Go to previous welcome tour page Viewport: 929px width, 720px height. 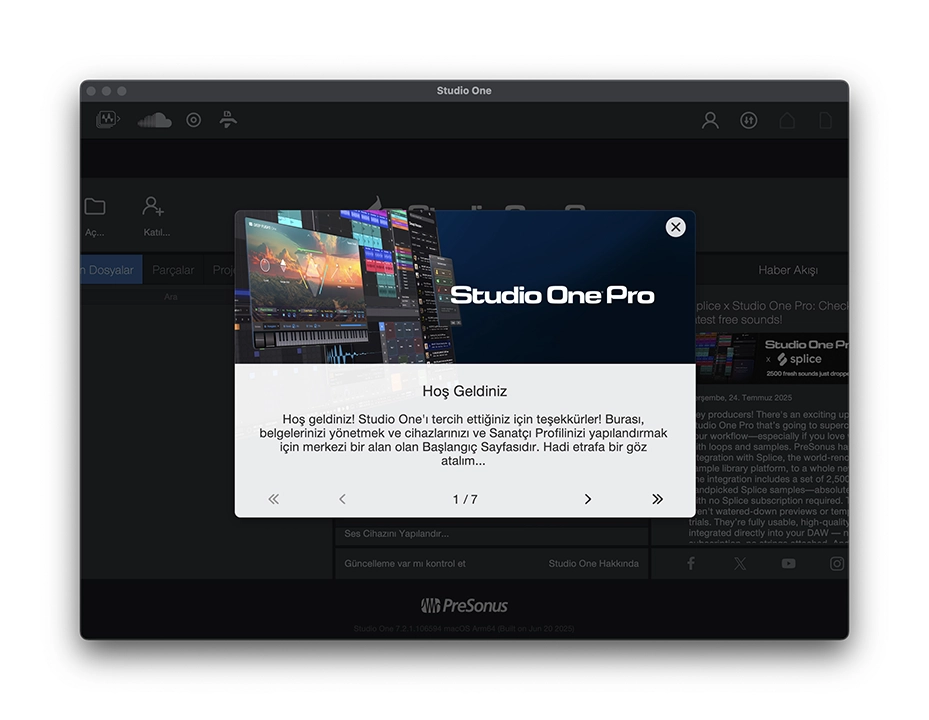pos(342,499)
